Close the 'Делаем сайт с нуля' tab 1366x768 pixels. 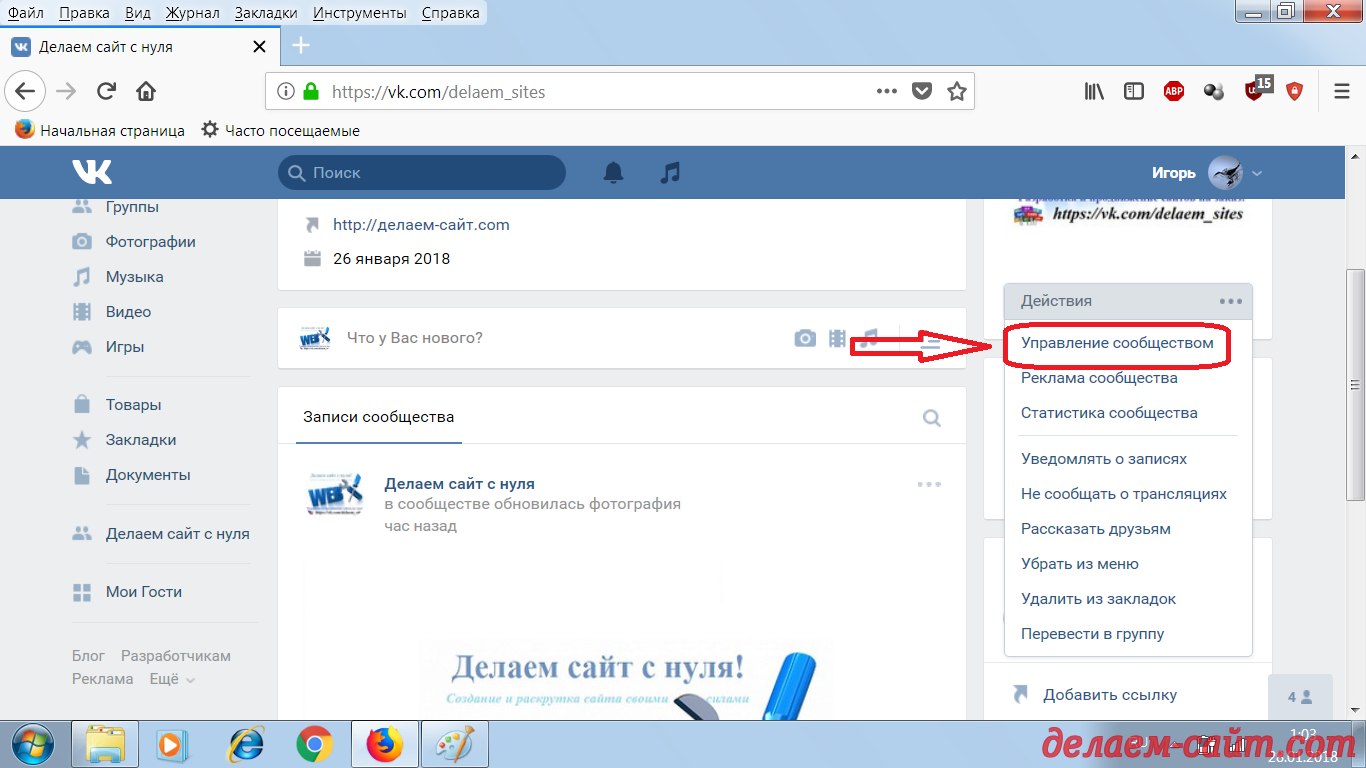click(x=260, y=46)
